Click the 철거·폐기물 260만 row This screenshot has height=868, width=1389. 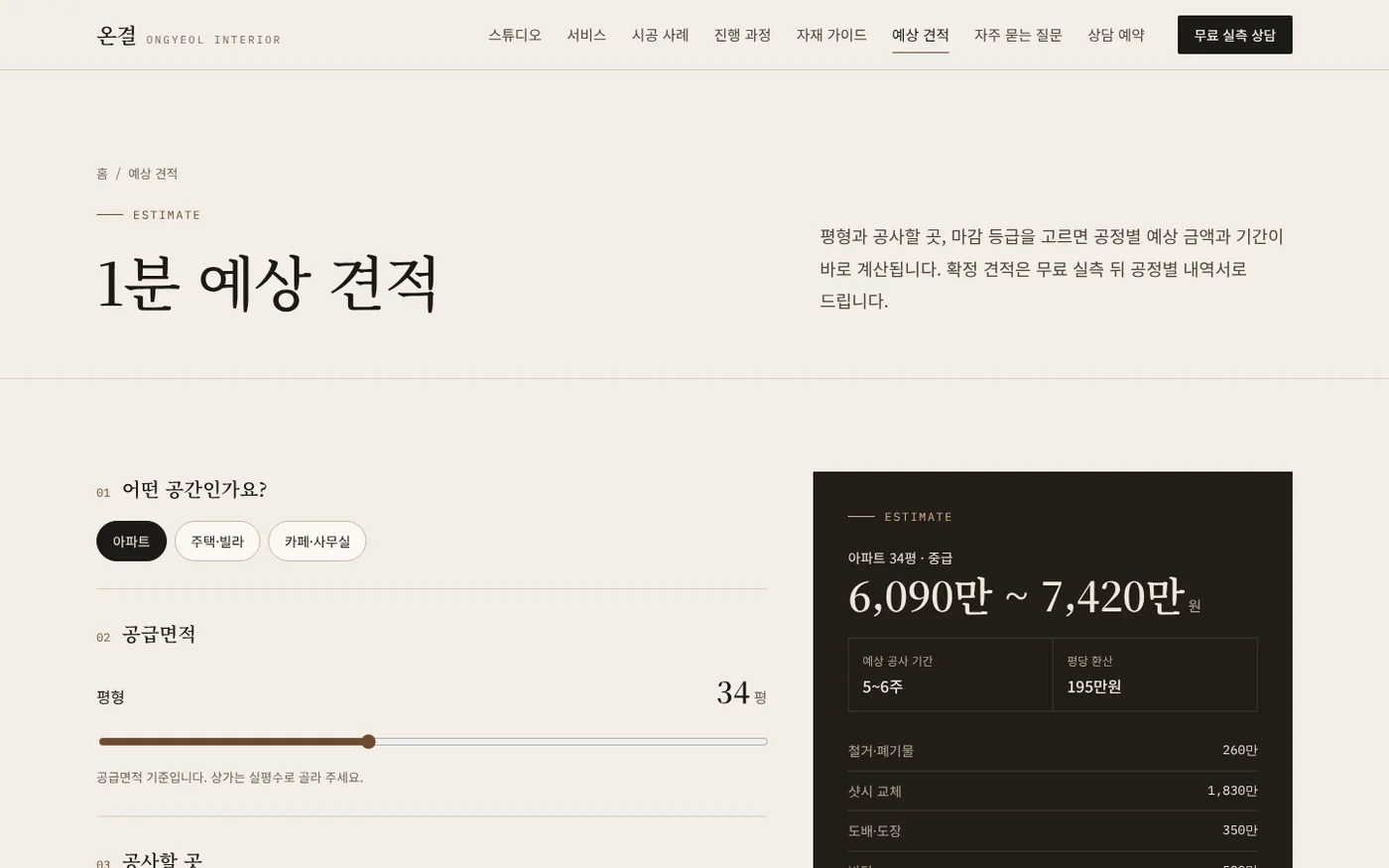(x=1053, y=751)
